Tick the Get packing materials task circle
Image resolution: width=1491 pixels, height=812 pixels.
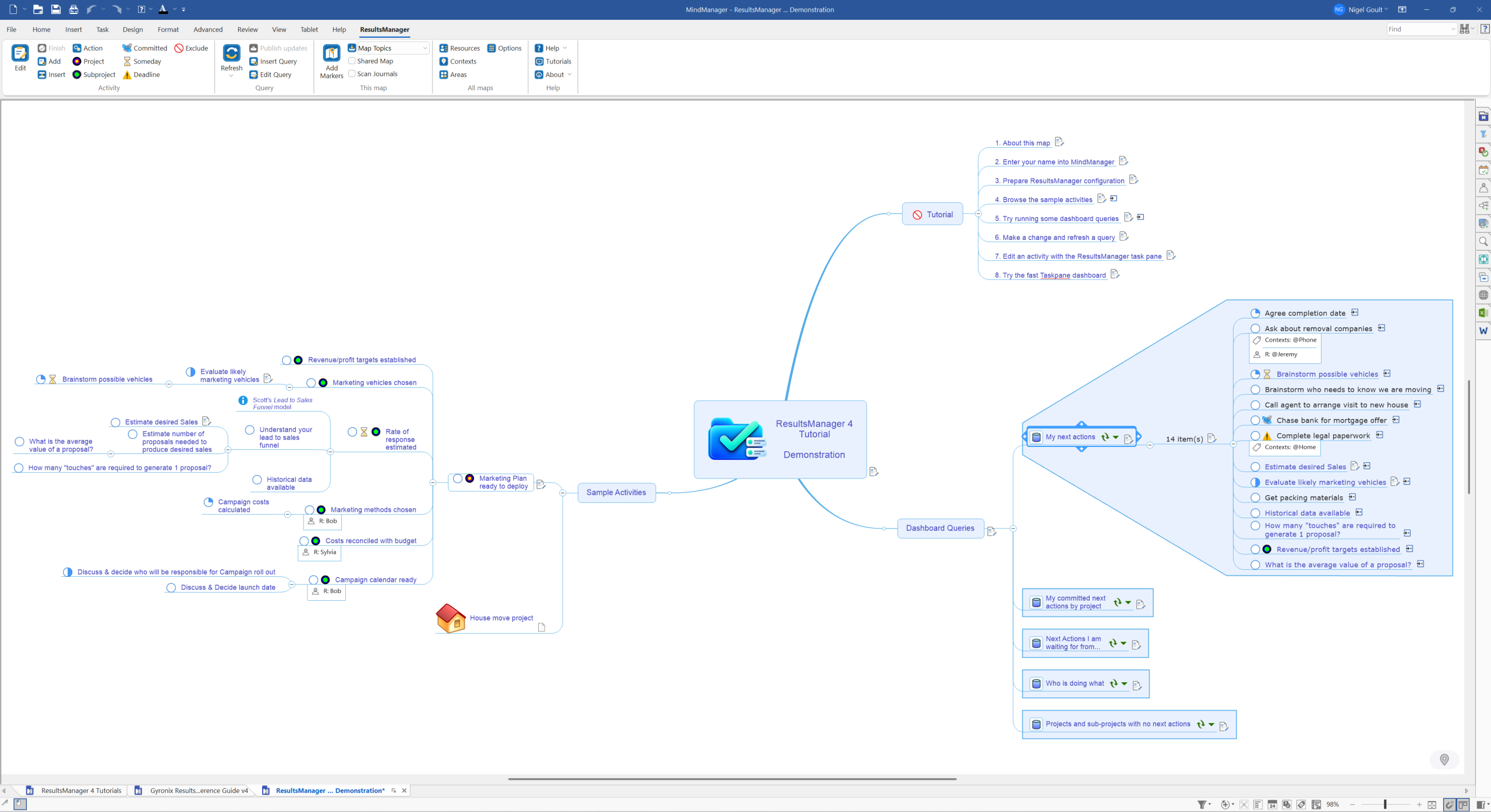coord(1255,498)
